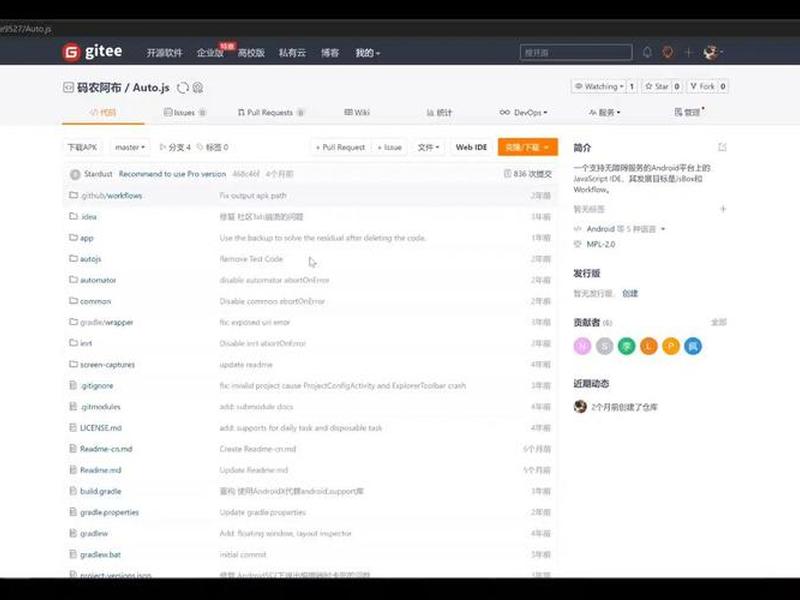Expand the DevOps menu
The height and width of the screenshot is (600, 800).
tap(523, 112)
